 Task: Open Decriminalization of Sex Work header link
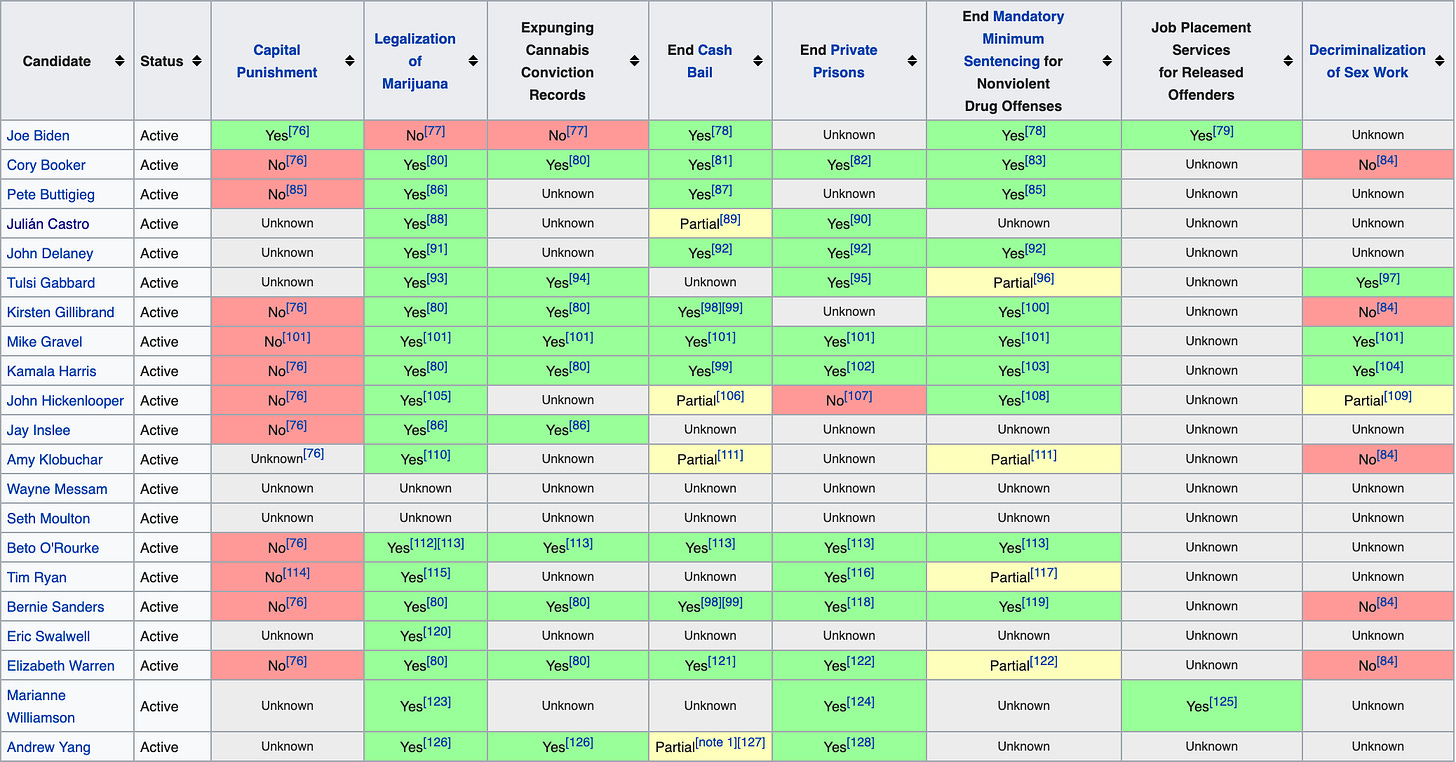[x=1367, y=61]
